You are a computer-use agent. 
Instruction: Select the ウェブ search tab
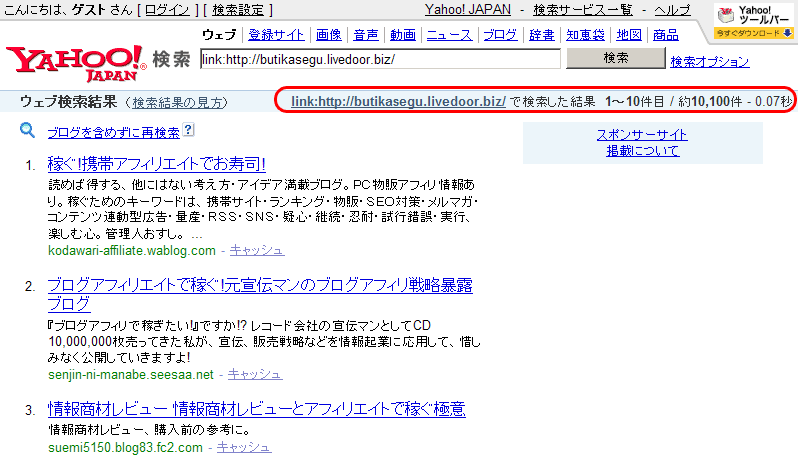tap(219, 35)
